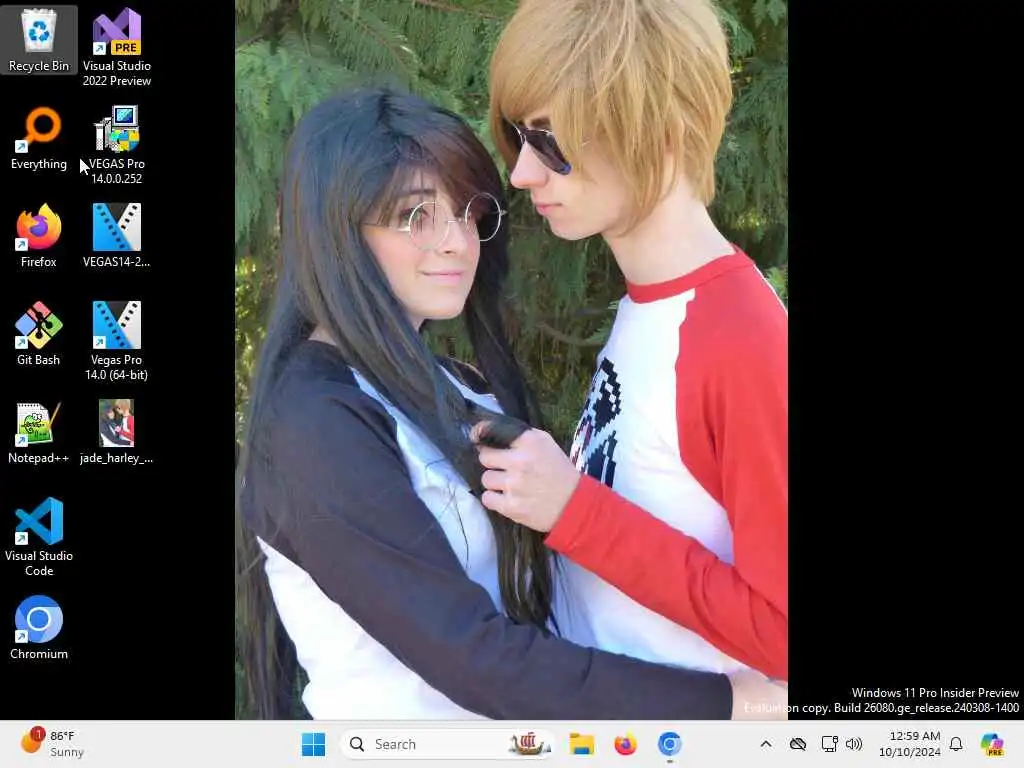Select the Chromium desktop shortcut

click(39, 628)
